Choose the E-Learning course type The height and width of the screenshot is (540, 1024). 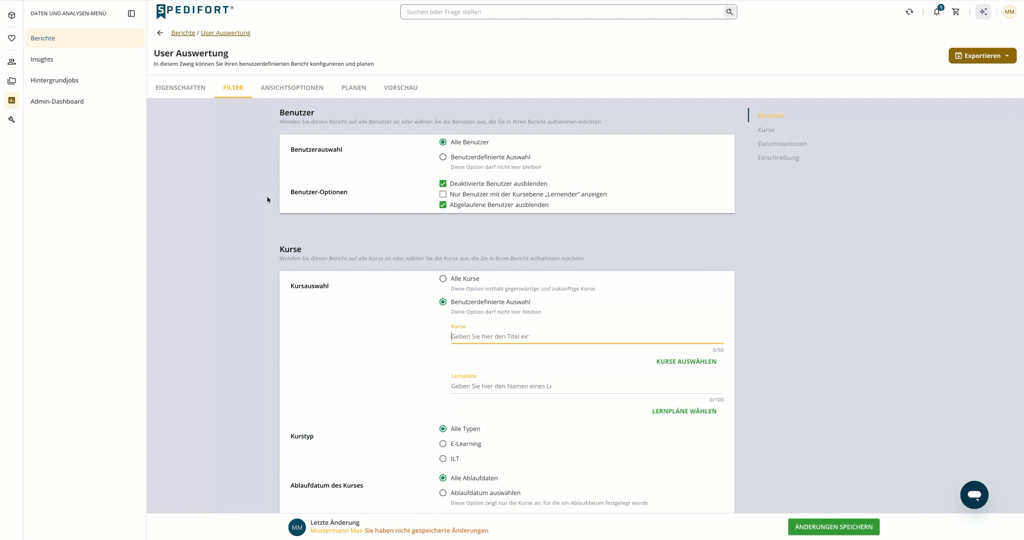pyautogui.click(x=443, y=443)
